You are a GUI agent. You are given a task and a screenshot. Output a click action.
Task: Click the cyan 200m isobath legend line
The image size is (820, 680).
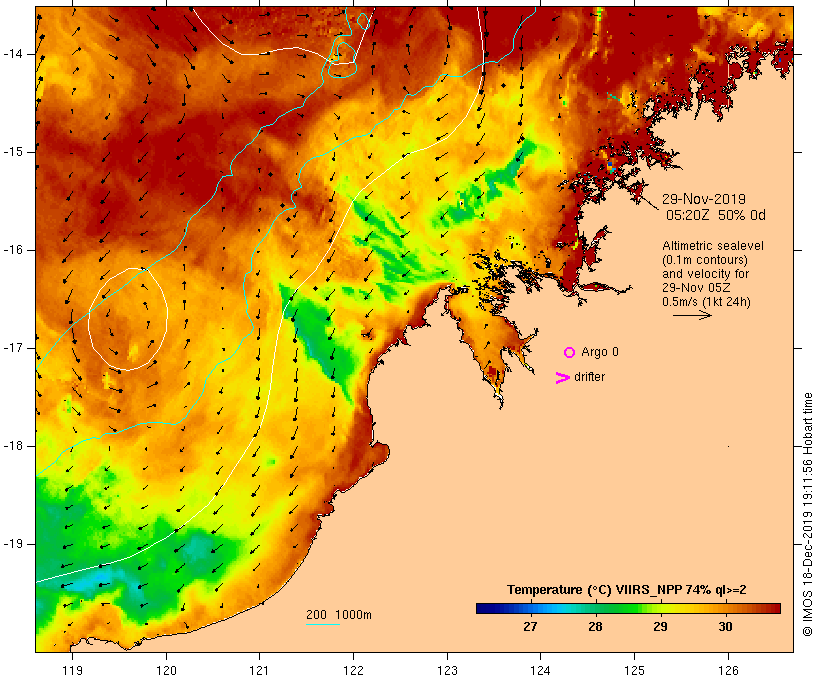(x=323, y=624)
